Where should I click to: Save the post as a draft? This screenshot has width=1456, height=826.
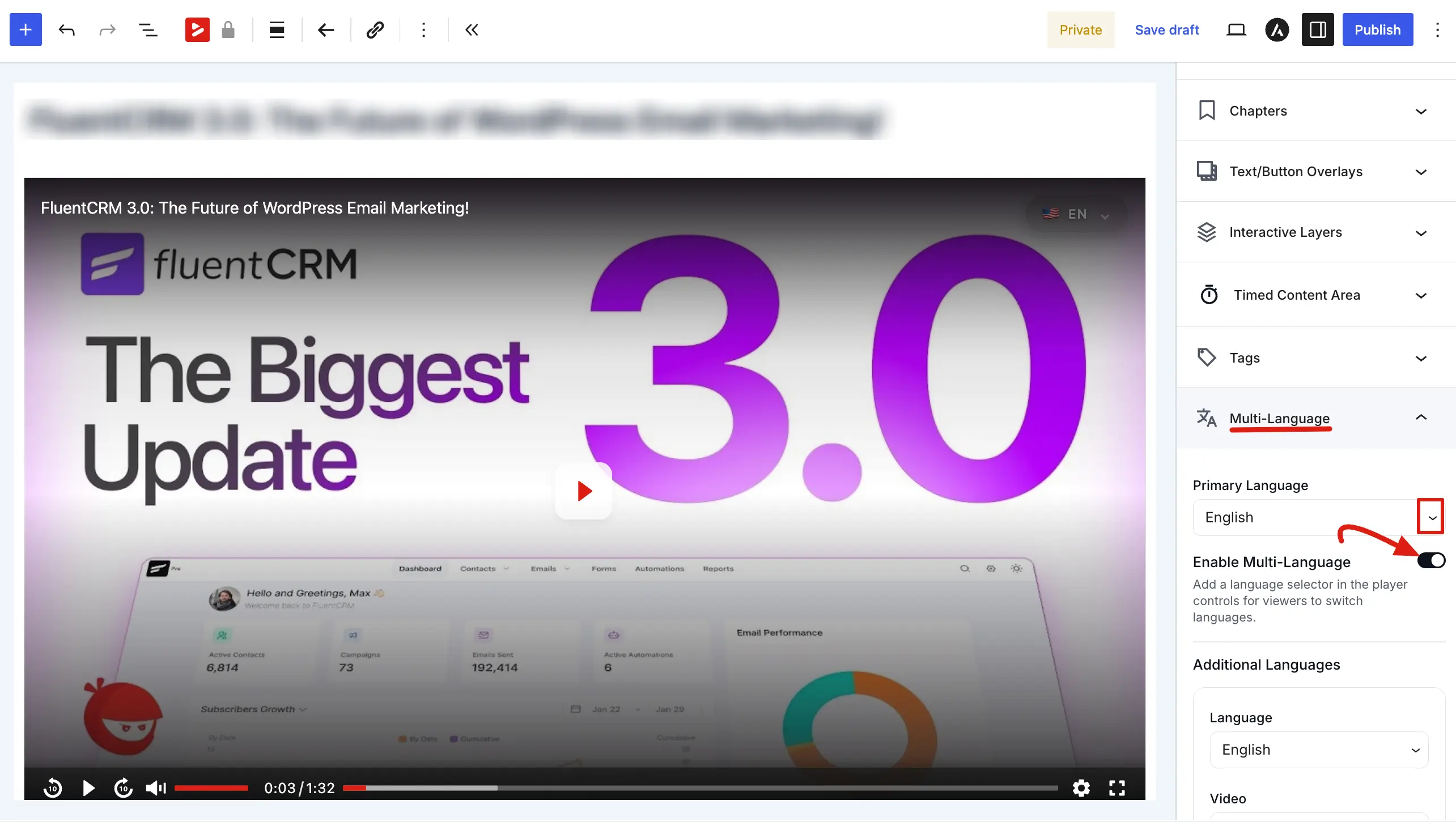1166,29
